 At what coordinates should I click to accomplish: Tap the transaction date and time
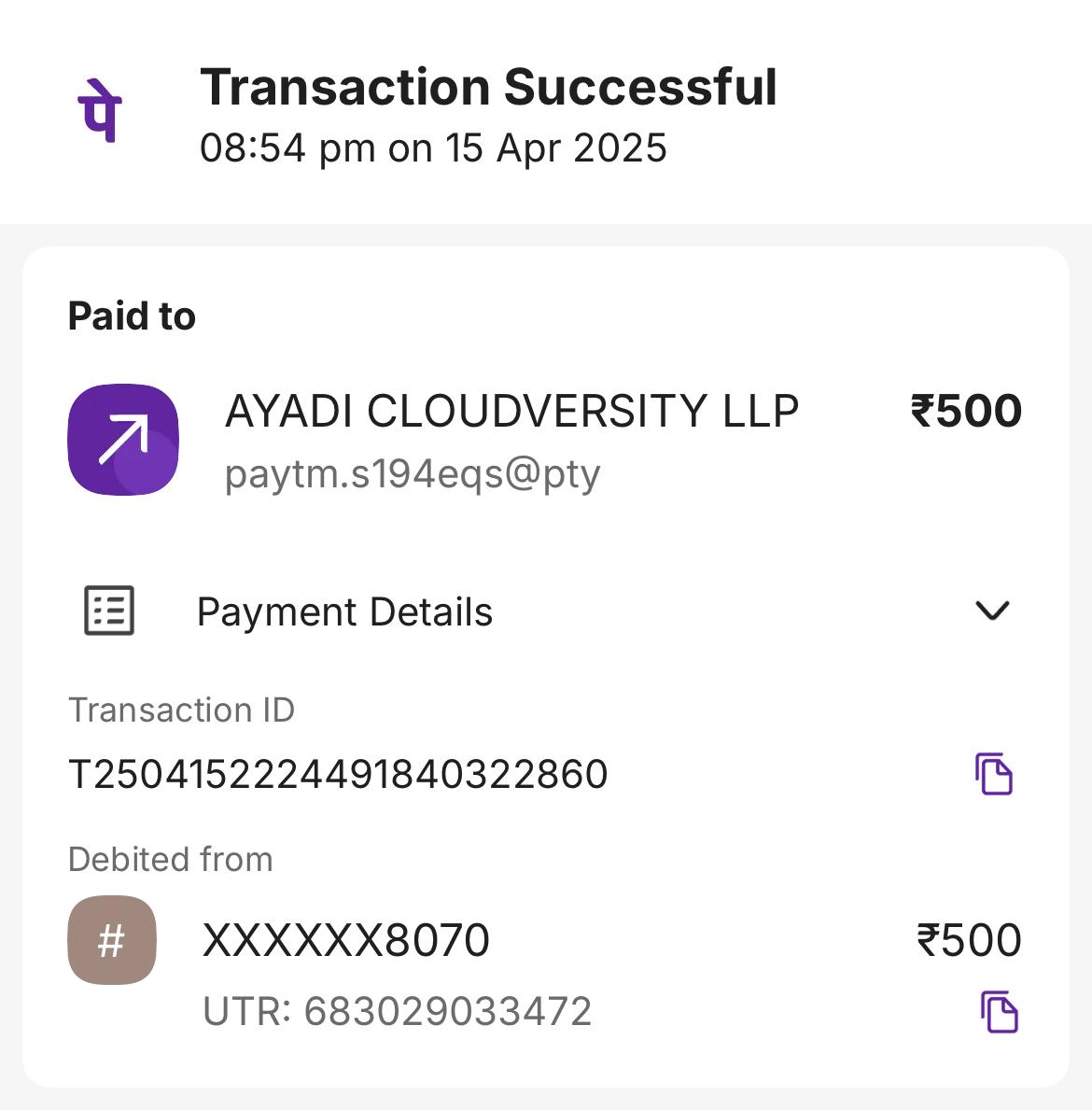(433, 148)
